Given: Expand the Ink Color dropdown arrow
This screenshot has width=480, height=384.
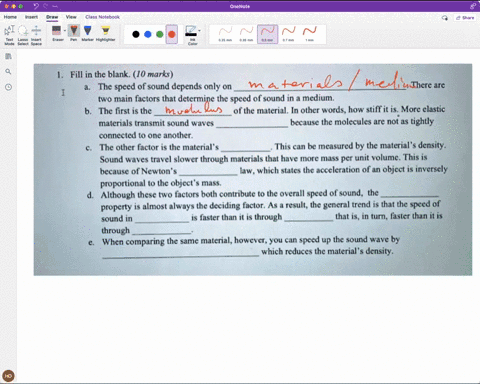Looking at the screenshot, I should point(199,31).
